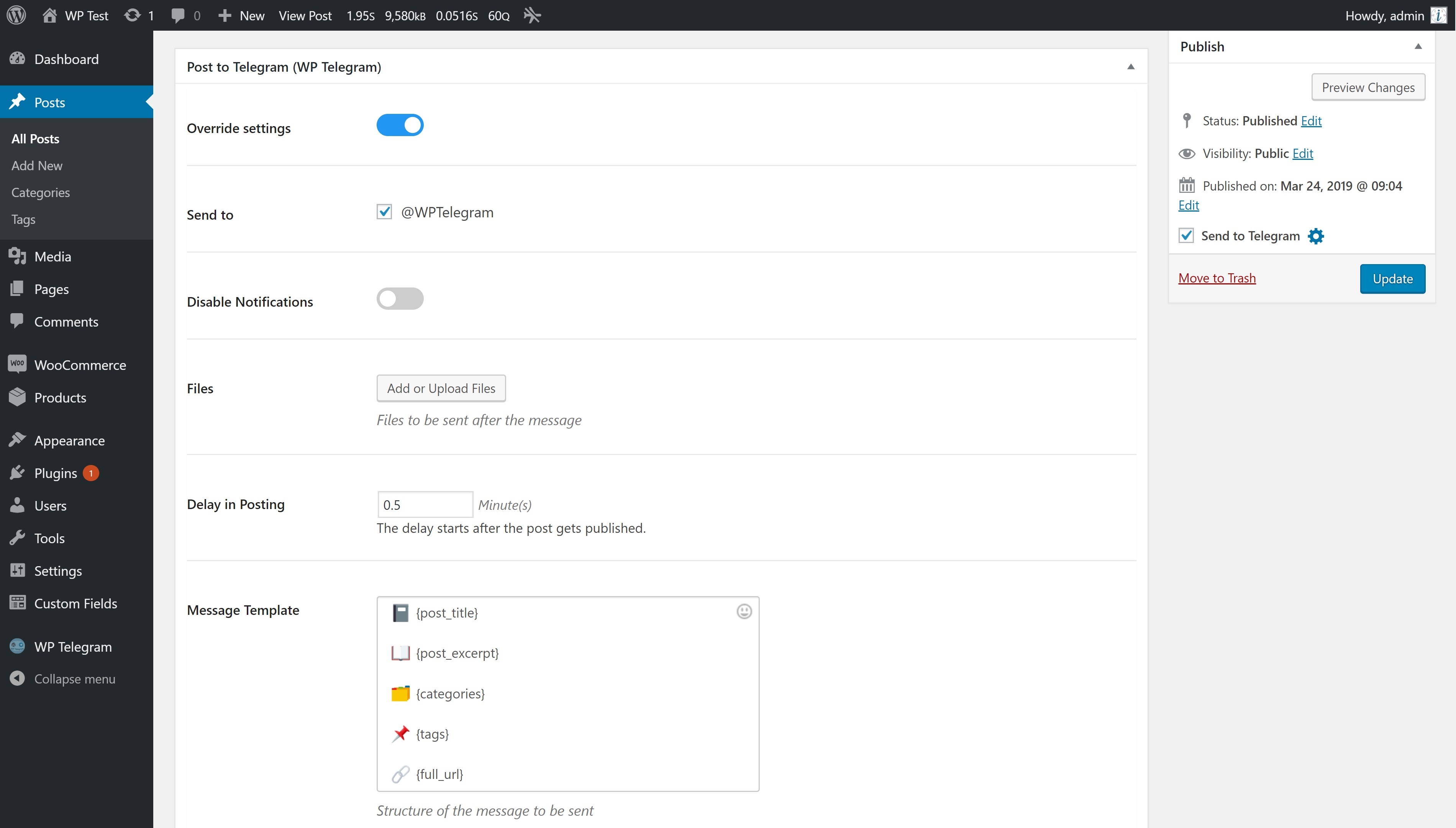Click the plugin icon next to 60Q

pyautogui.click(x=532, y=15)
